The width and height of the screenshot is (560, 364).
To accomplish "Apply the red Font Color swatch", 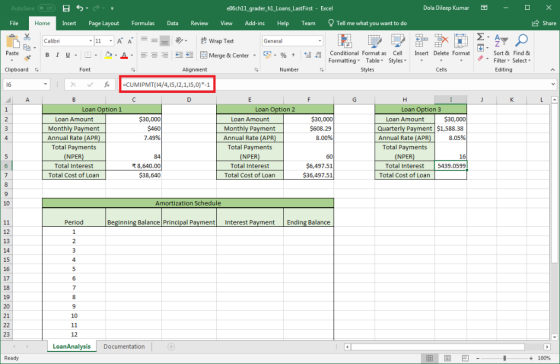I will 124,55.
